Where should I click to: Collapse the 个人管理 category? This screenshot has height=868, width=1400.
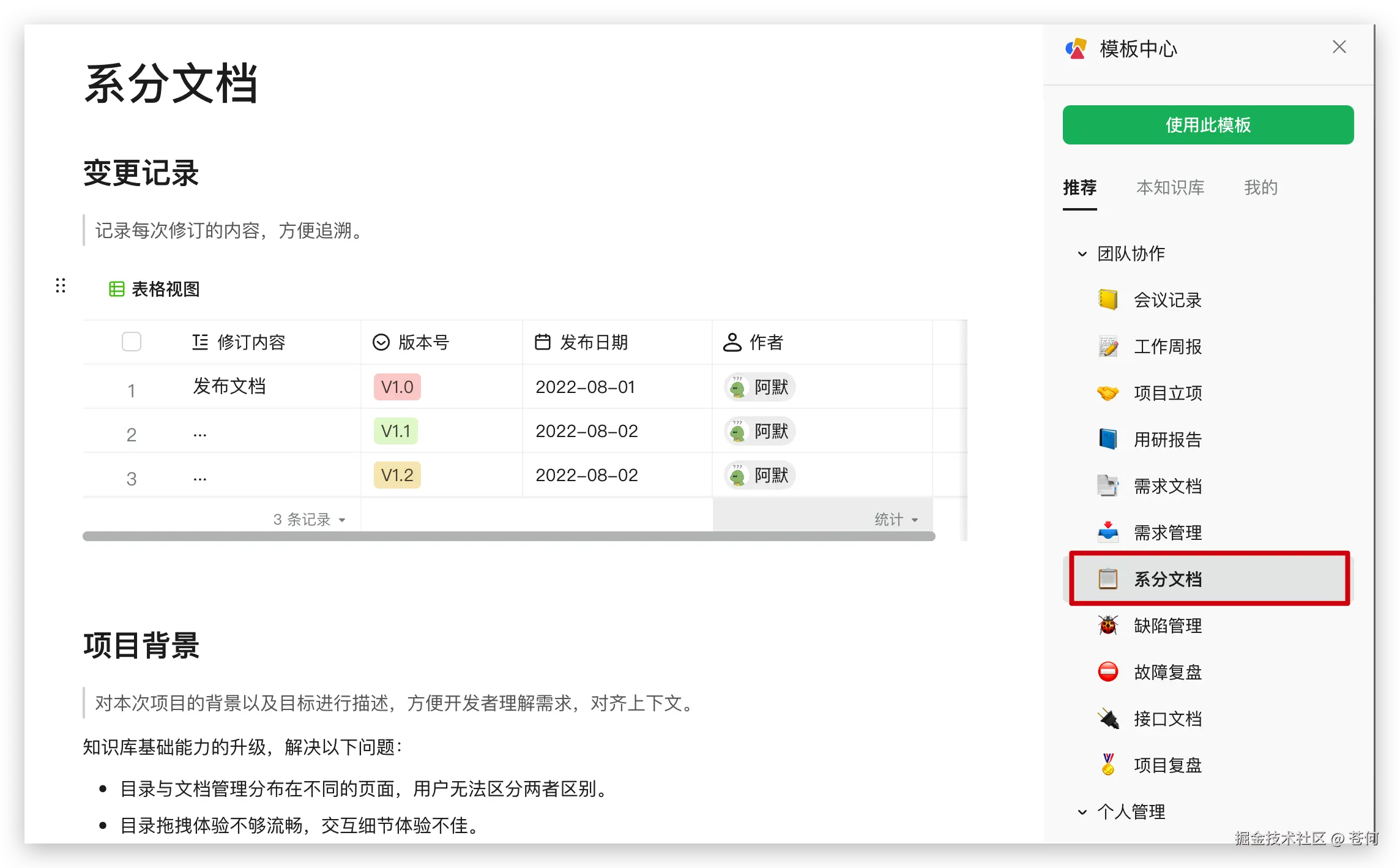1082,812
